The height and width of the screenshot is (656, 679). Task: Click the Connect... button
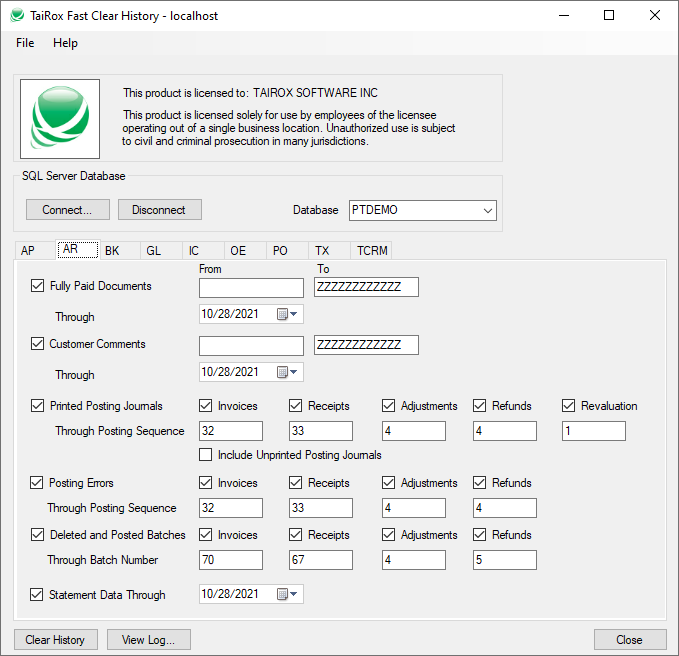tap(68, 210)
